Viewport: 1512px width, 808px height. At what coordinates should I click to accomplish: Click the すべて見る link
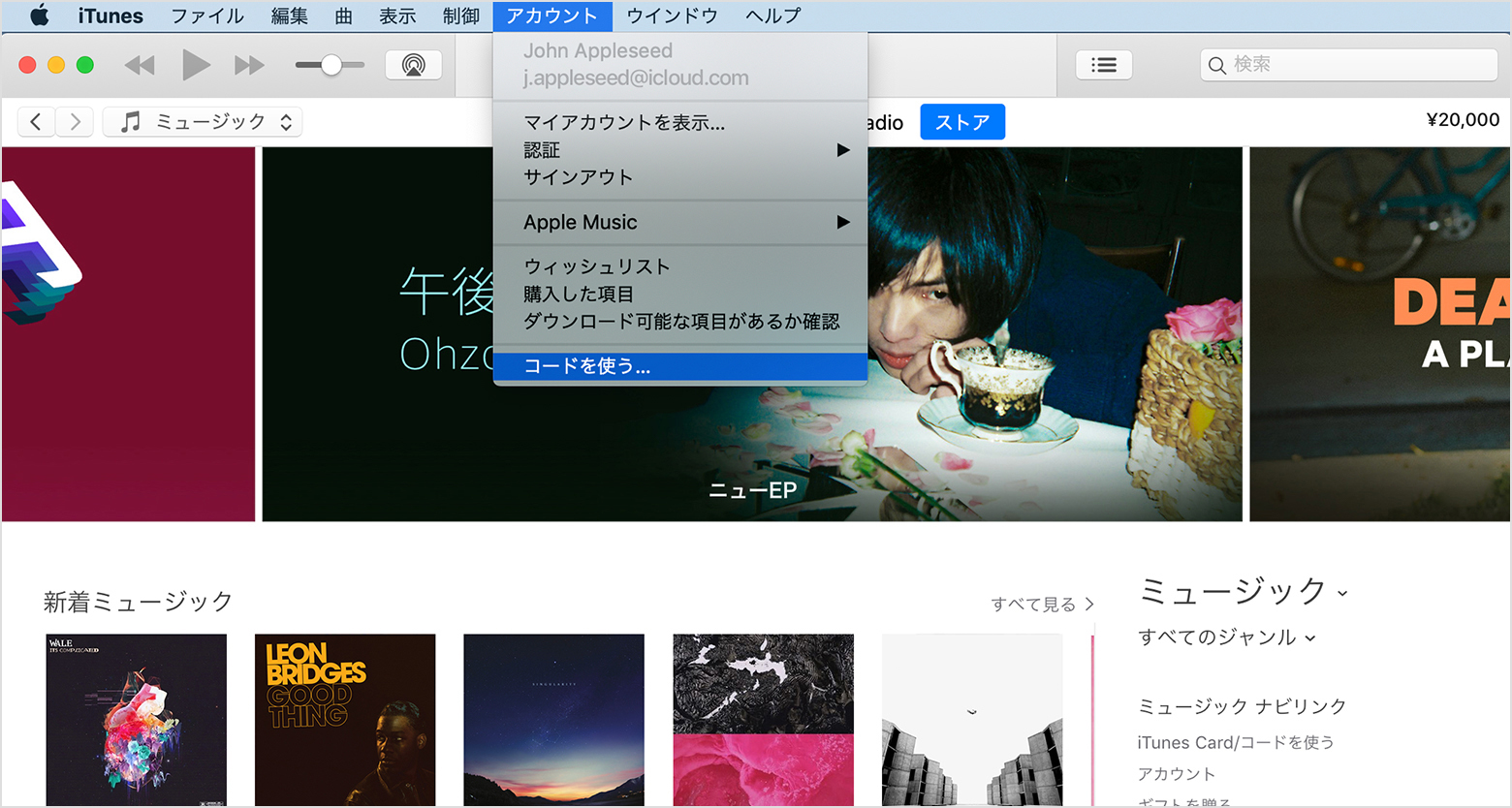pyautogui.click(x=1042, y=605)
